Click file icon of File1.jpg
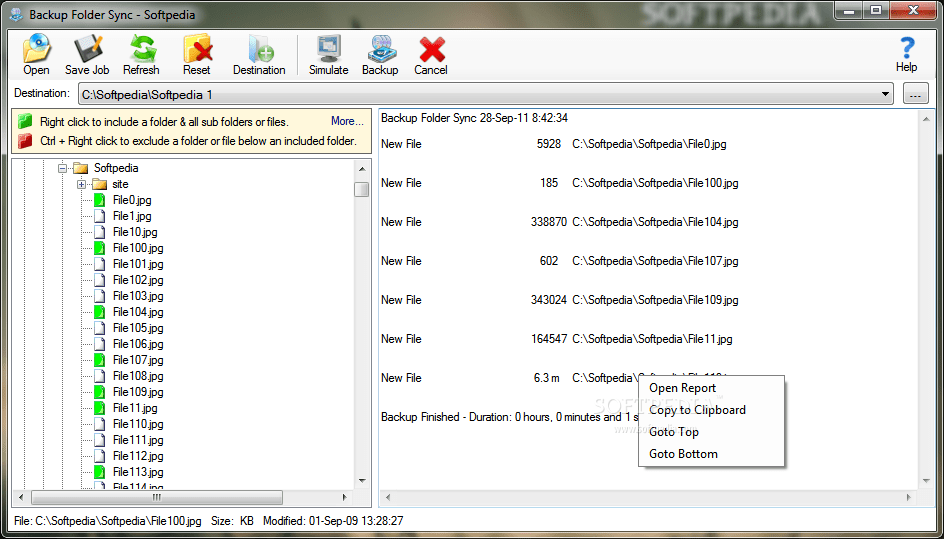944x539 pixels. pyautogui.click(x=99, y=216)
